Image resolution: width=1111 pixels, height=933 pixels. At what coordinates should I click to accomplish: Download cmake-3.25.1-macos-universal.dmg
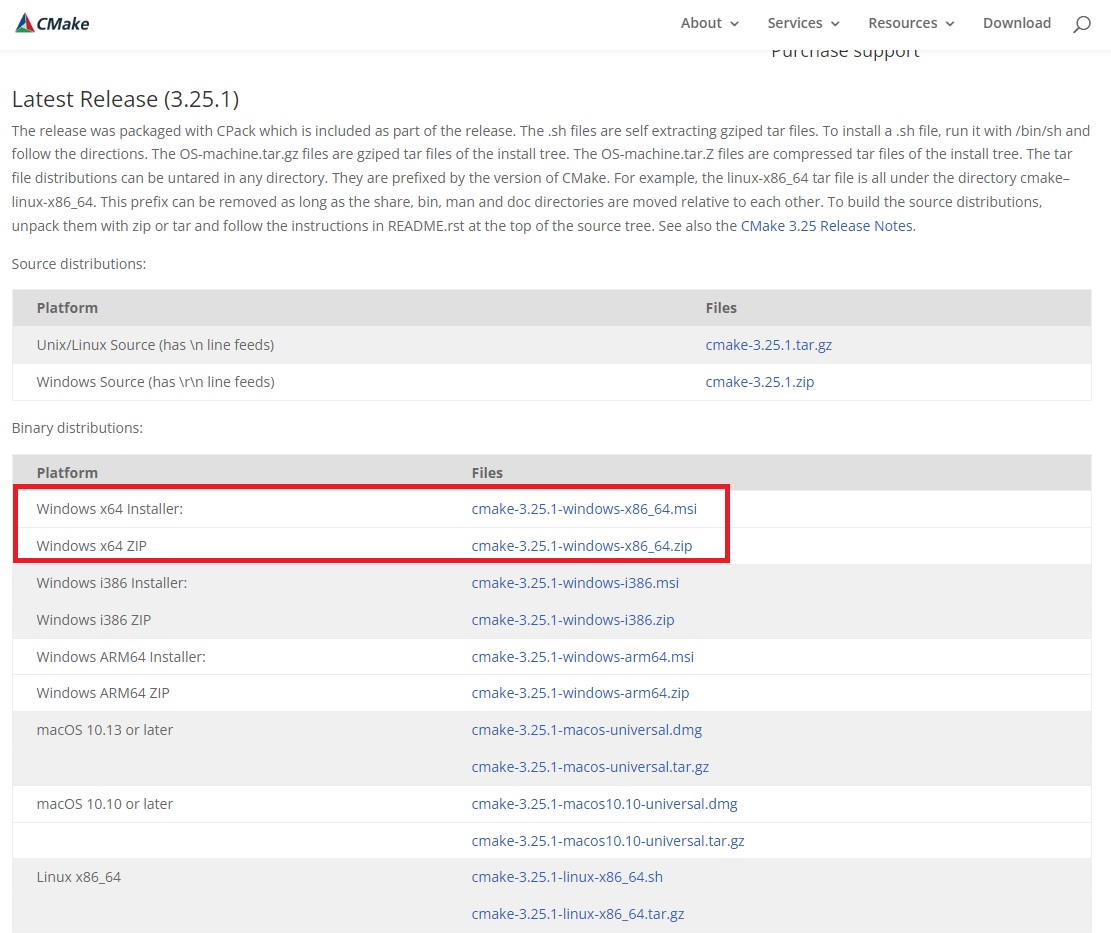tap(587, 730)
